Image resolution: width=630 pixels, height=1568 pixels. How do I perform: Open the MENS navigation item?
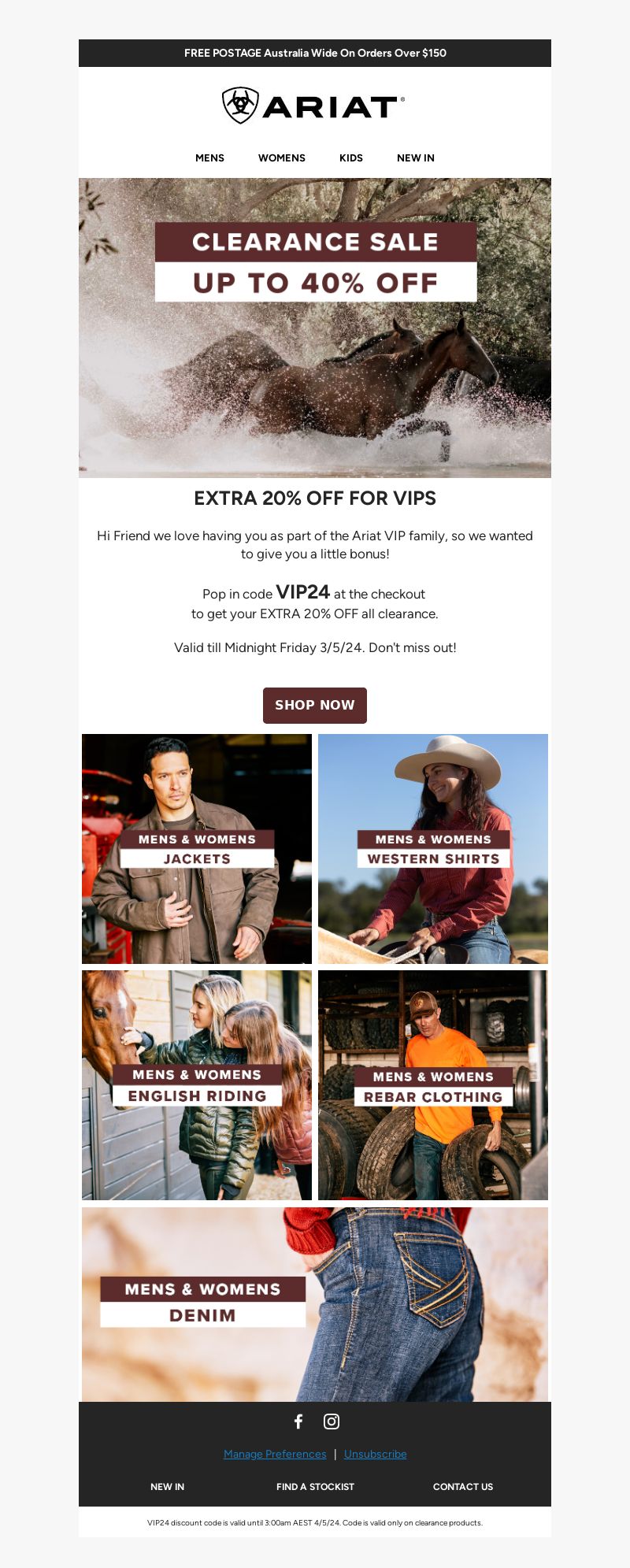click(x=209, y=158)
